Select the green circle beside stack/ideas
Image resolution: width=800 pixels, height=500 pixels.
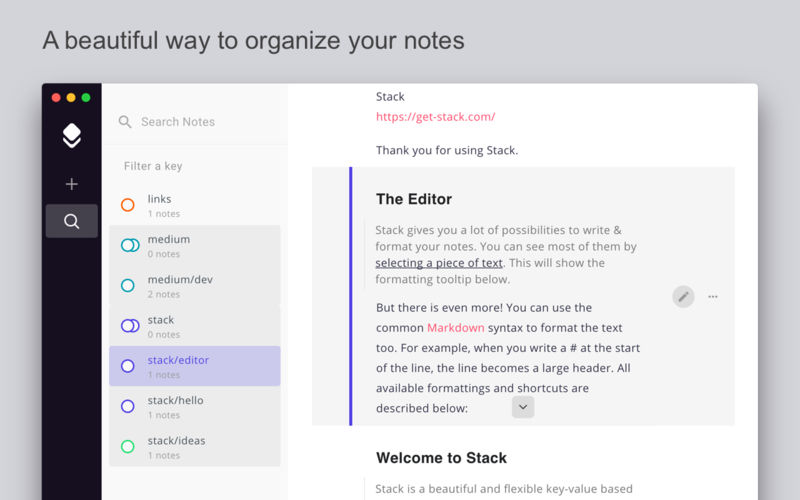(x=127, y=447)
